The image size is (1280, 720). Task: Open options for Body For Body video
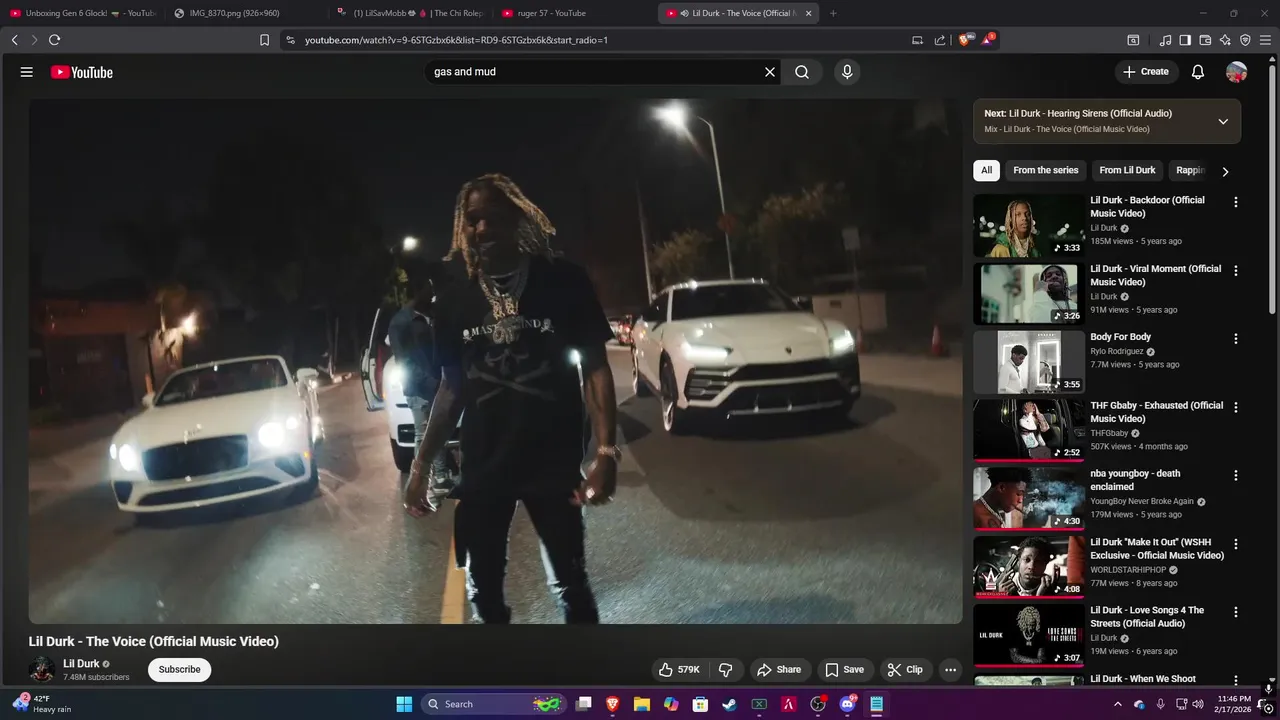1235,339
